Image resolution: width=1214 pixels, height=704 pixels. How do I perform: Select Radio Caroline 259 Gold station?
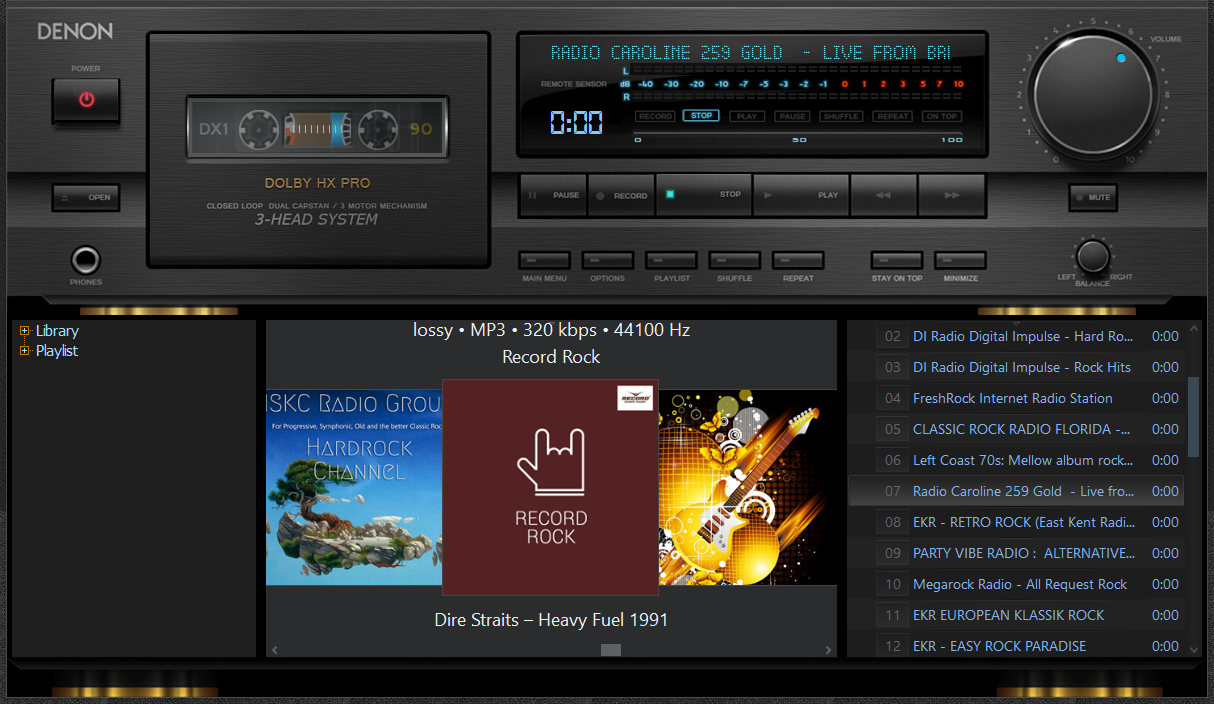[1017, 491]
